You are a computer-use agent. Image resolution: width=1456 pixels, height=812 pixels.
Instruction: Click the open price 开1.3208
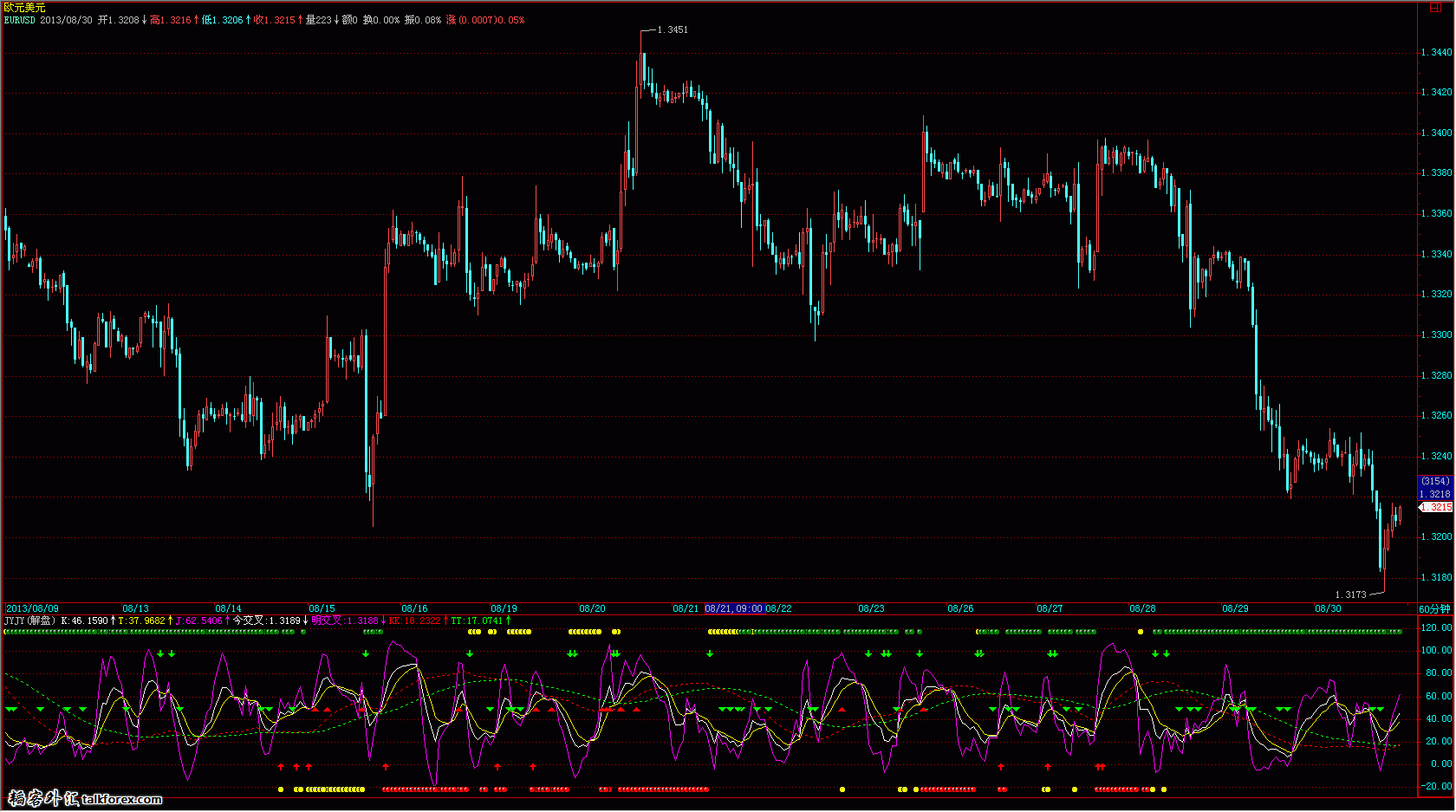point(118,20)
